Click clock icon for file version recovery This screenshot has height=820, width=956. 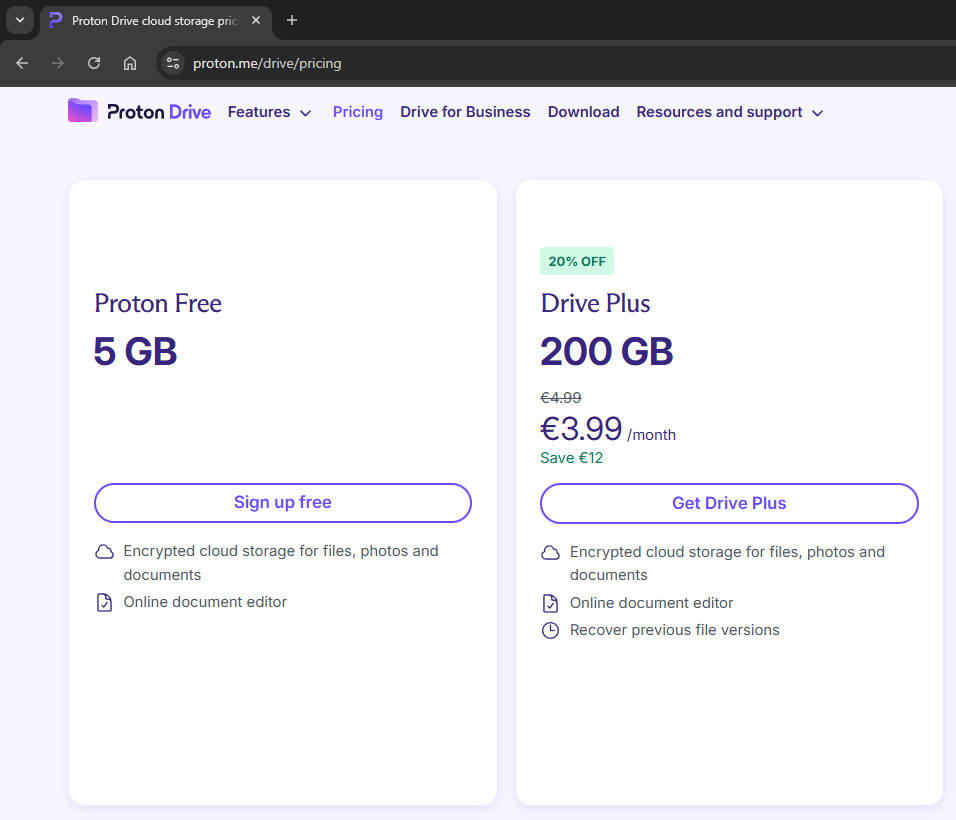click(551, 630)
